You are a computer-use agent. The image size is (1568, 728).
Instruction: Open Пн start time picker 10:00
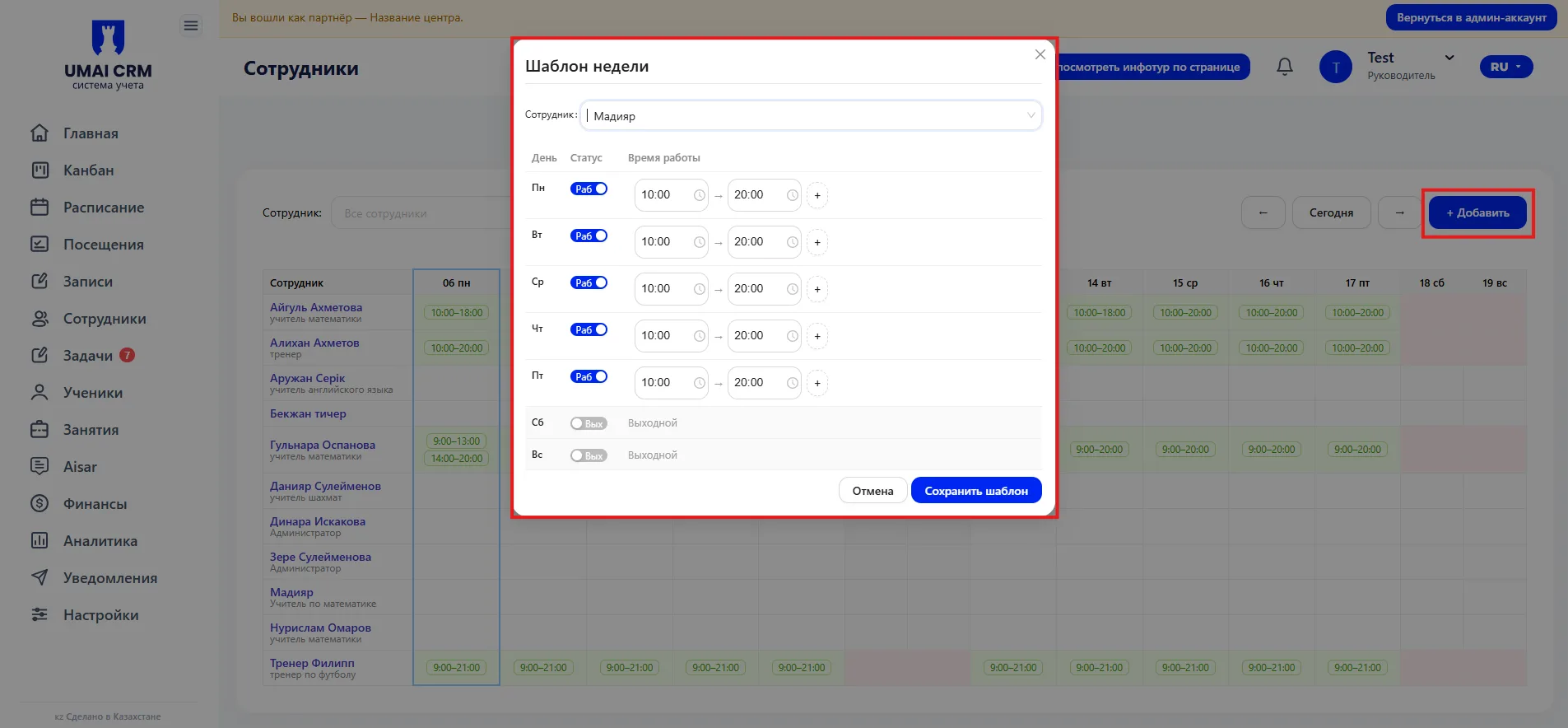[672, 195]
